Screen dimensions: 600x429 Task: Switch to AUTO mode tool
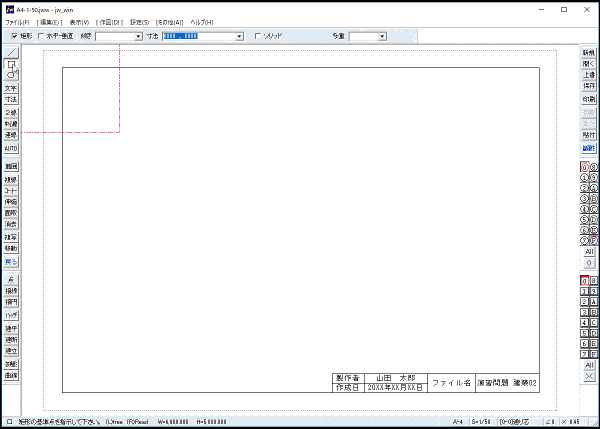click(11, 148)
